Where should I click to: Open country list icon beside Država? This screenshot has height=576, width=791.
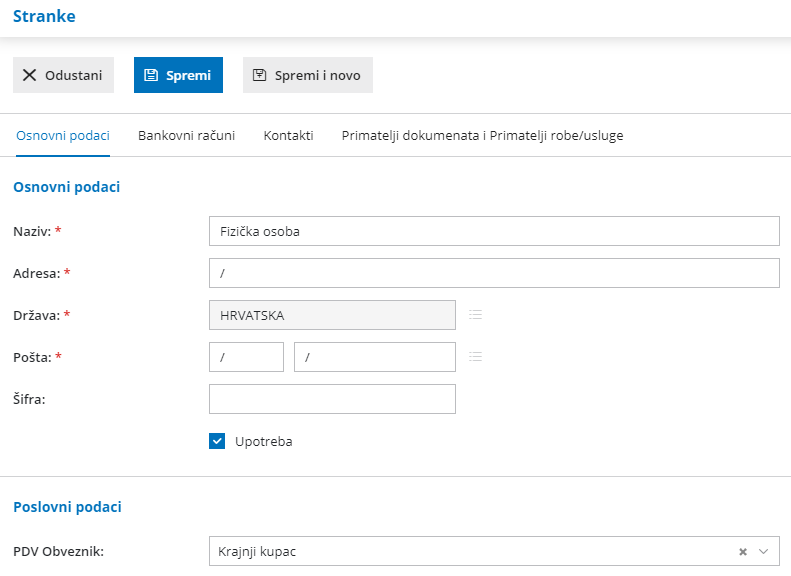[x=476, y=315]
